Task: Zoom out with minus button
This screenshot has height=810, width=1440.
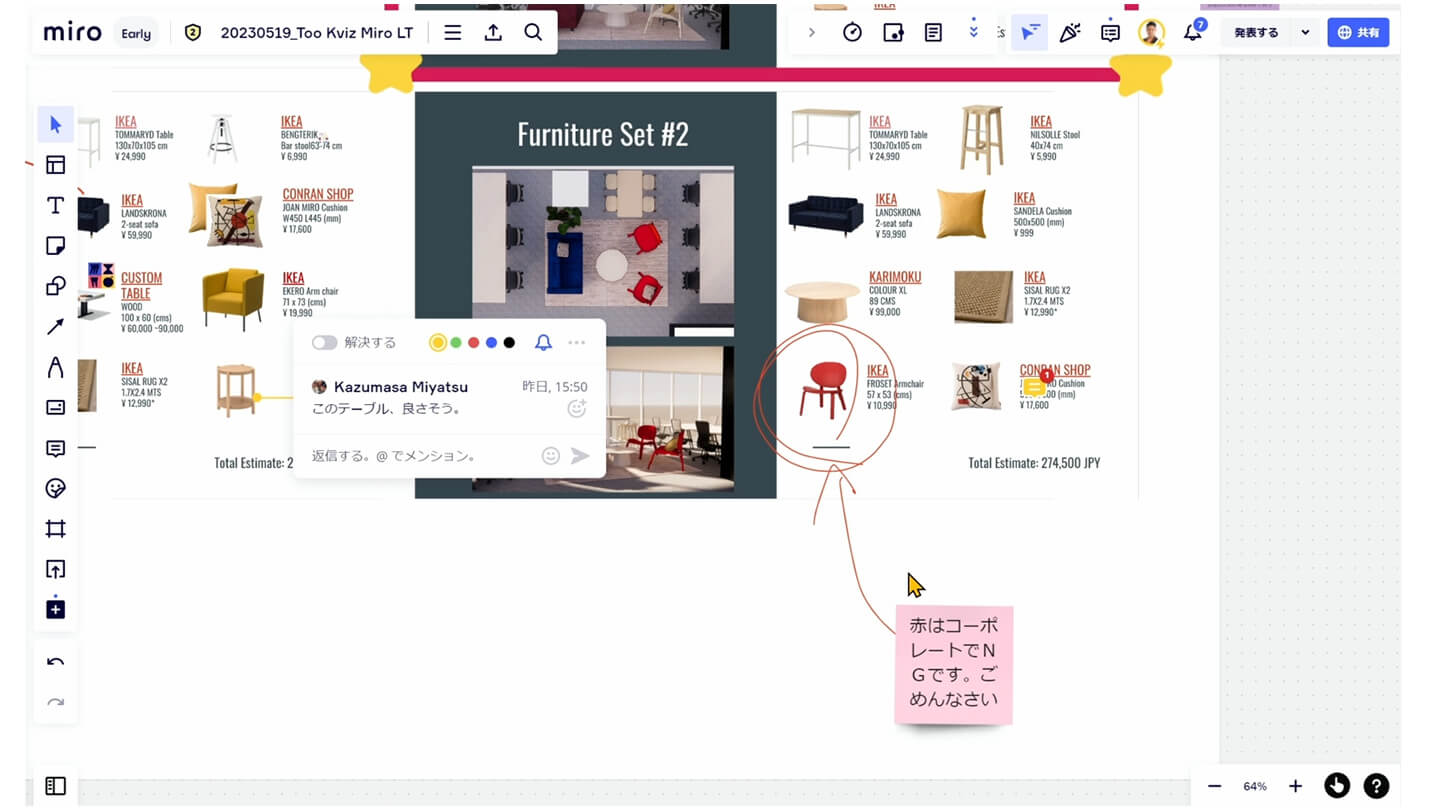Action: pyautogui.click(x=1214, y=786)
